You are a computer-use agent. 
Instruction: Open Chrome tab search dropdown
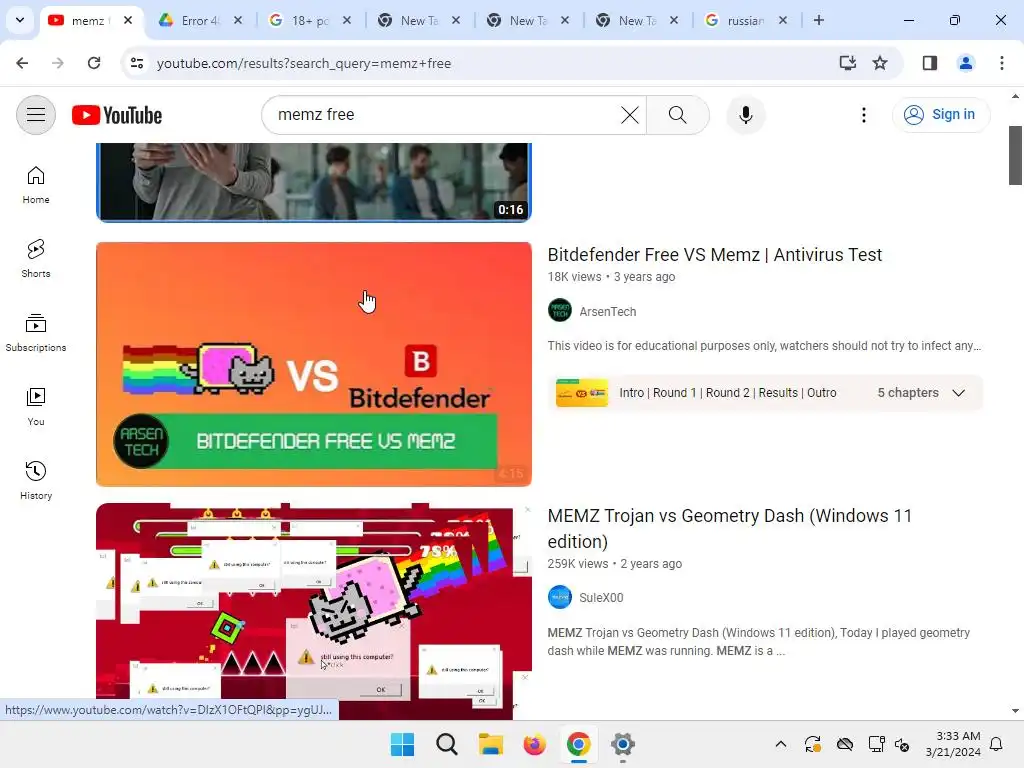(x=20, y=20)
